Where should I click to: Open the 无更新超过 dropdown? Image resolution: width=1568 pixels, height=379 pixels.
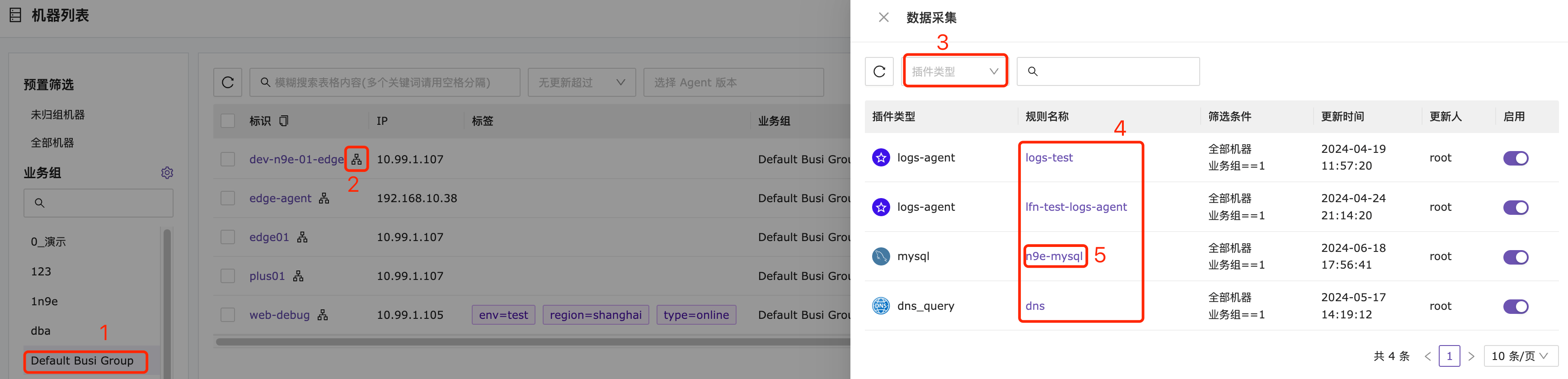pos(581,82)
